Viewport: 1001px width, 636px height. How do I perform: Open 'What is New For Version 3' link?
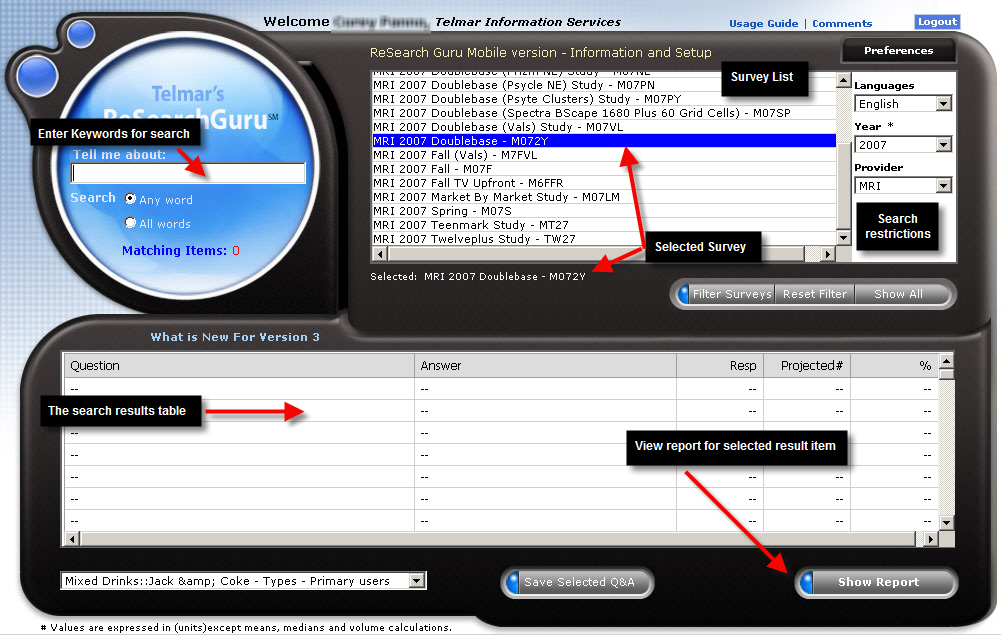[235, 337]
